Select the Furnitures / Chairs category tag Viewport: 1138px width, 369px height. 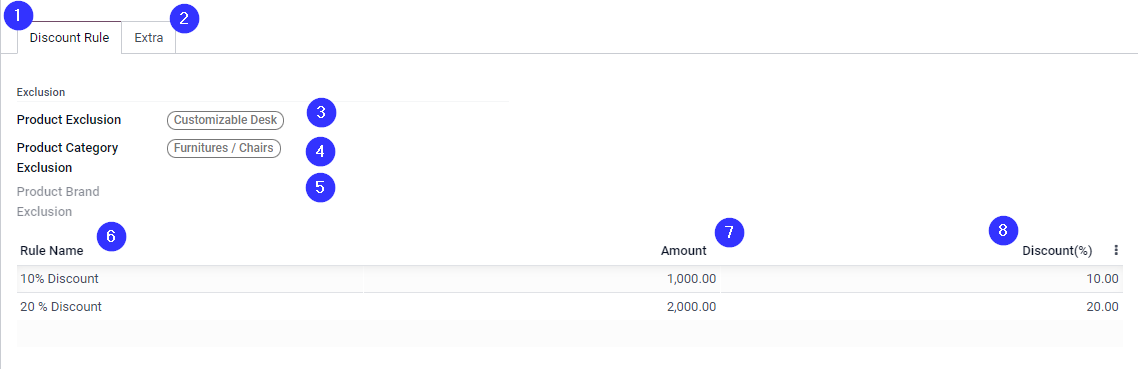tap(224, 148)
